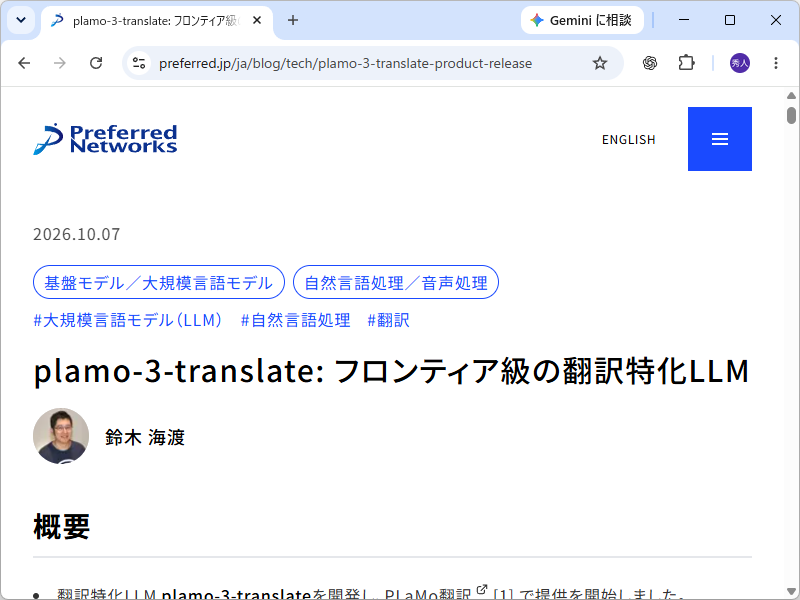Switch site language to ENGLISH
Viewport: 800px width, 600px height.
pos(629,139)
